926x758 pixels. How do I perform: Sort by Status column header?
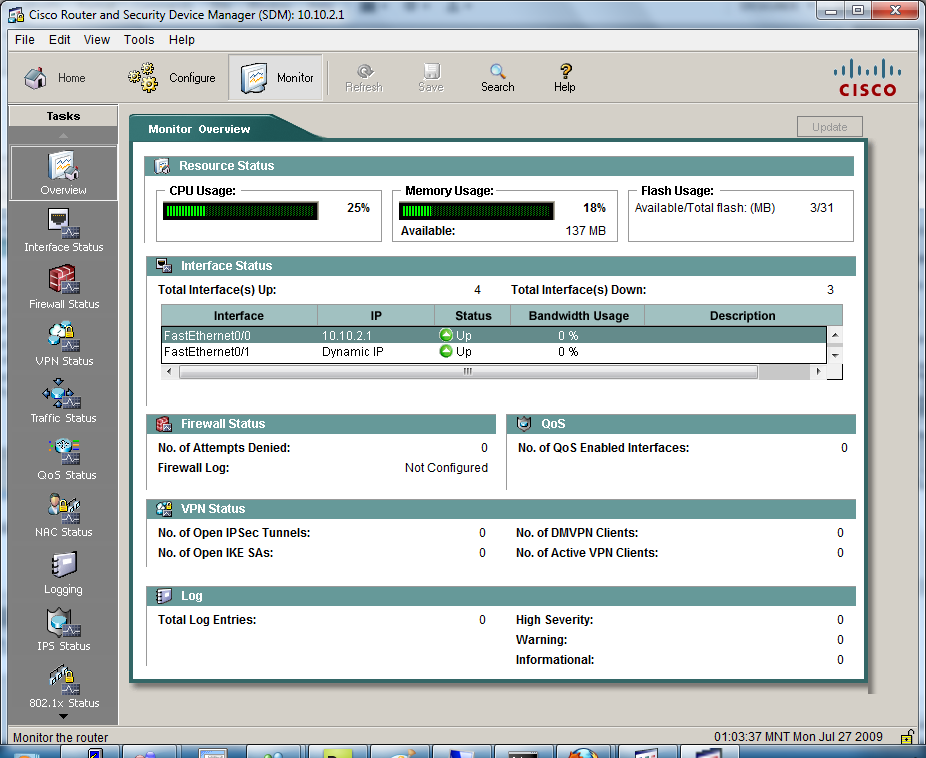point(473,316)
